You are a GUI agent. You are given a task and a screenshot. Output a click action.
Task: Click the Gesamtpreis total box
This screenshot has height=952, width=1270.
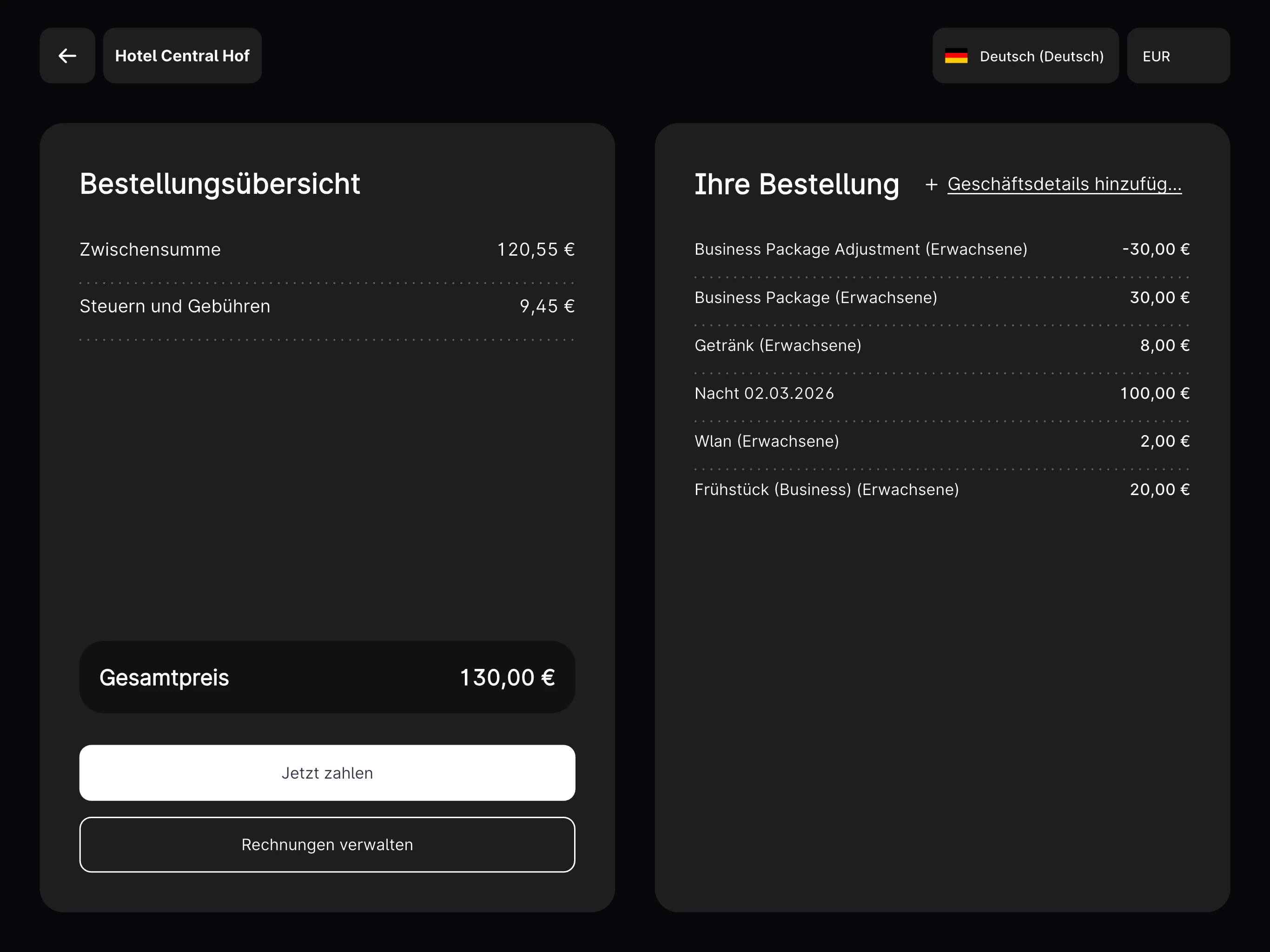coord(327,677)
